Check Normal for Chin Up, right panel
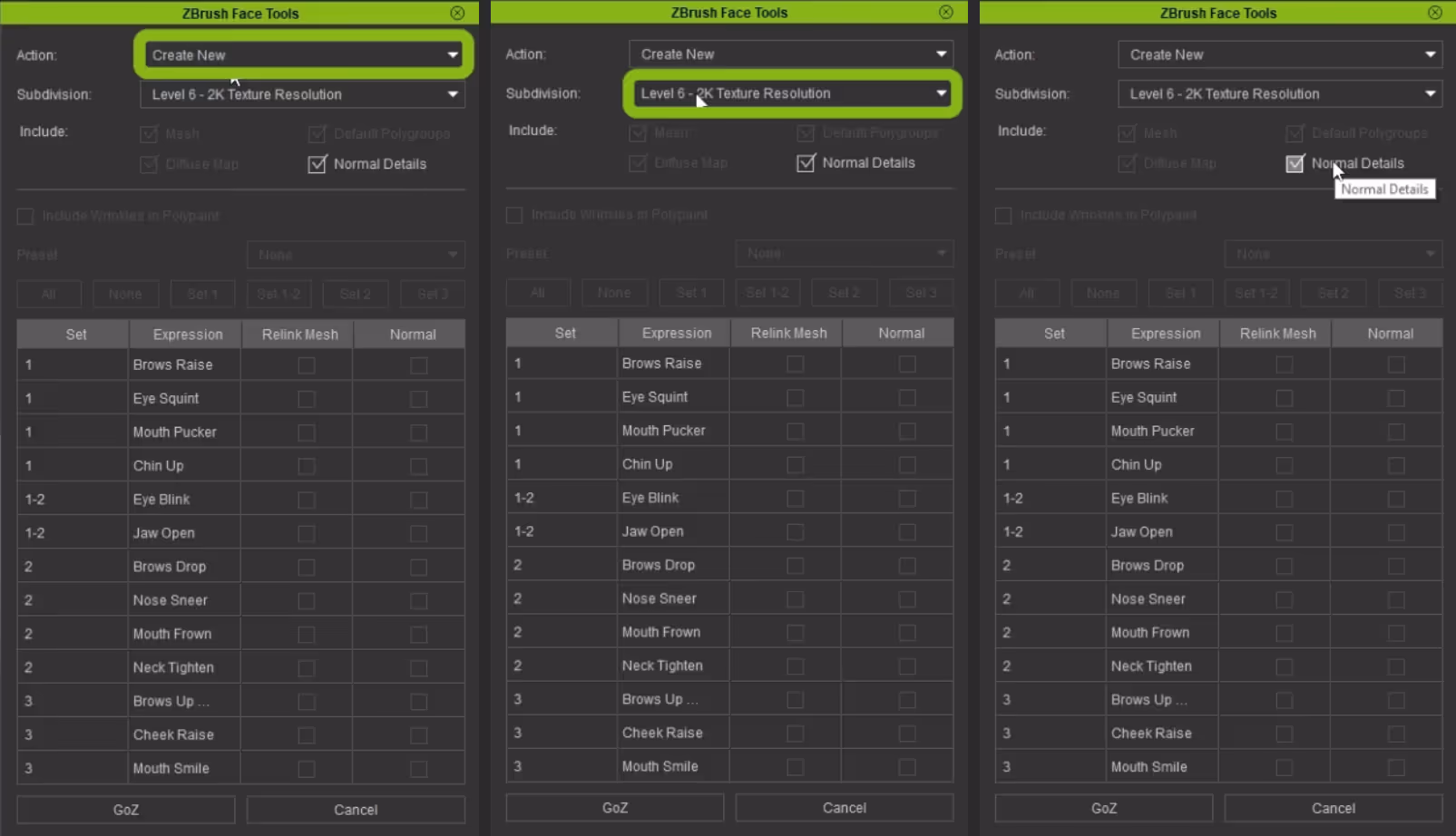The width and height of the screenshot is (1456, 836). [1396, 465]
